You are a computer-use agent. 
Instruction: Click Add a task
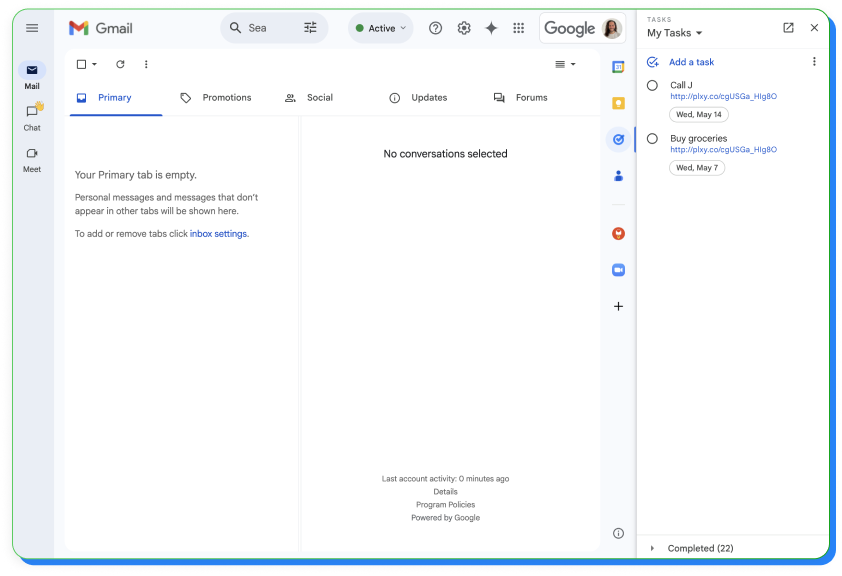690,61
